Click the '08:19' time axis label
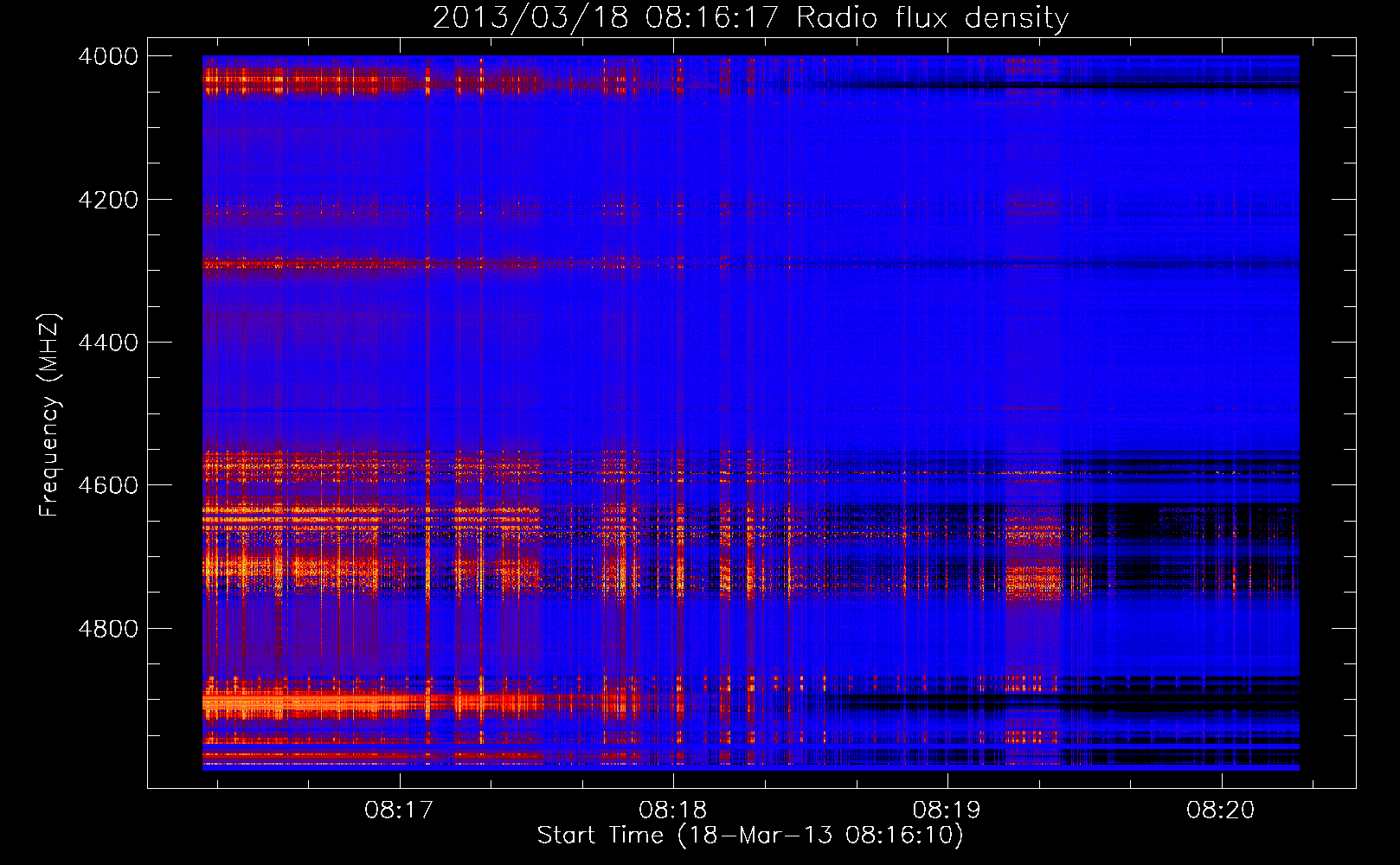This screenshot has height=865, width=1400. (947, 811)
